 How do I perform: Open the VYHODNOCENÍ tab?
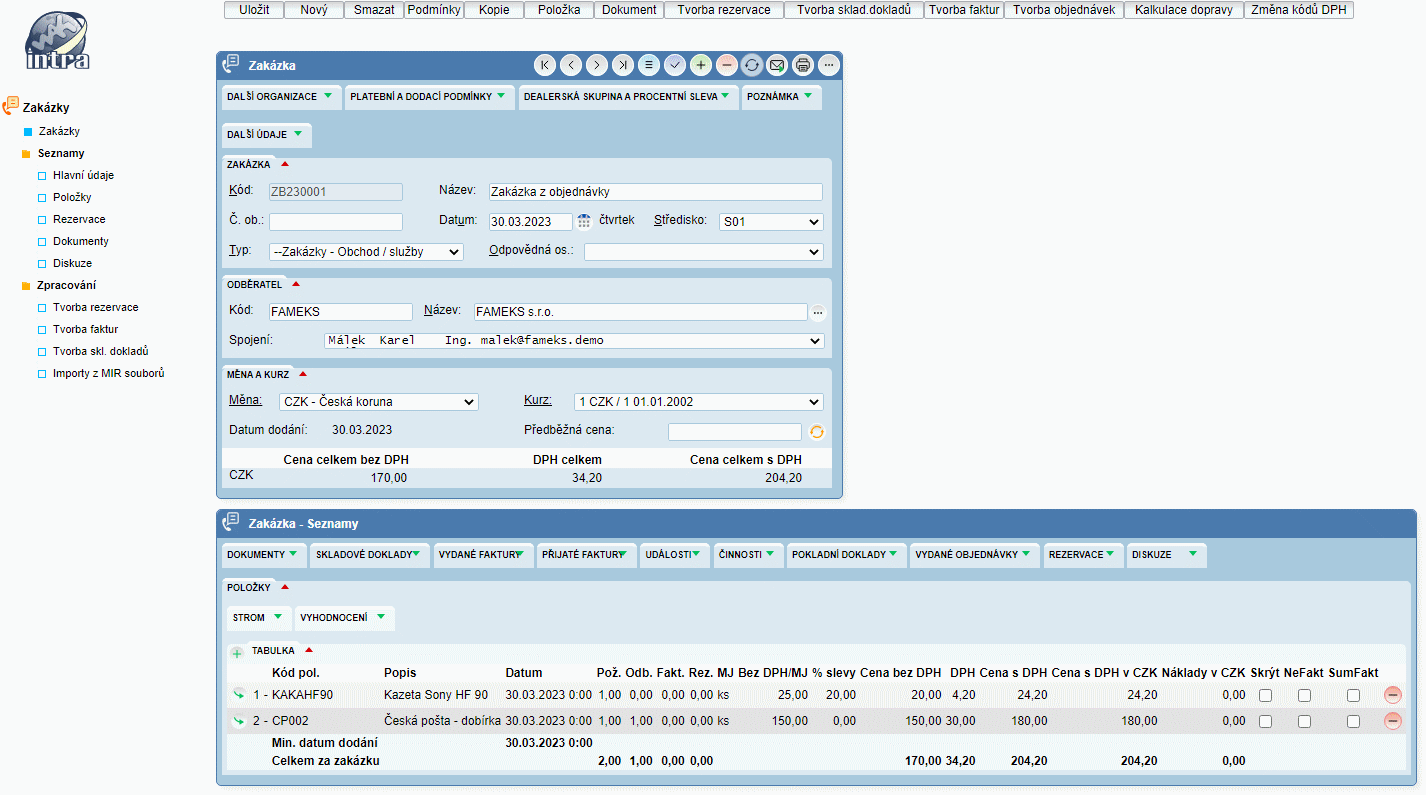click(344, 618)
